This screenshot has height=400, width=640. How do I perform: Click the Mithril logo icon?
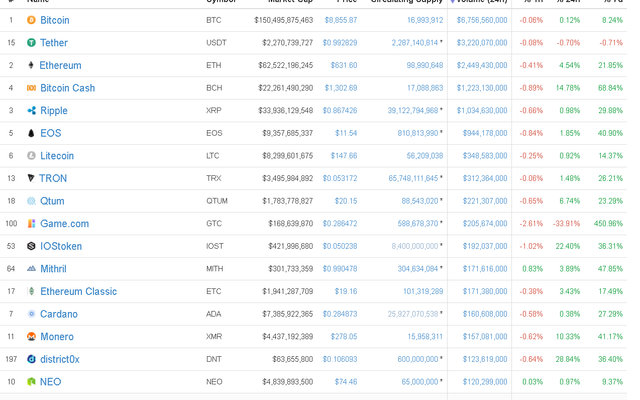pyautogui.click(x=31, y=269)
